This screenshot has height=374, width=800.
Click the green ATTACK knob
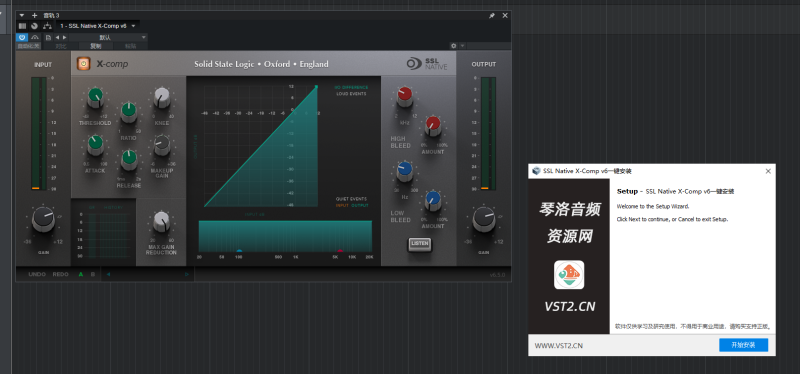pyautogui.click(x=95, y=145)
